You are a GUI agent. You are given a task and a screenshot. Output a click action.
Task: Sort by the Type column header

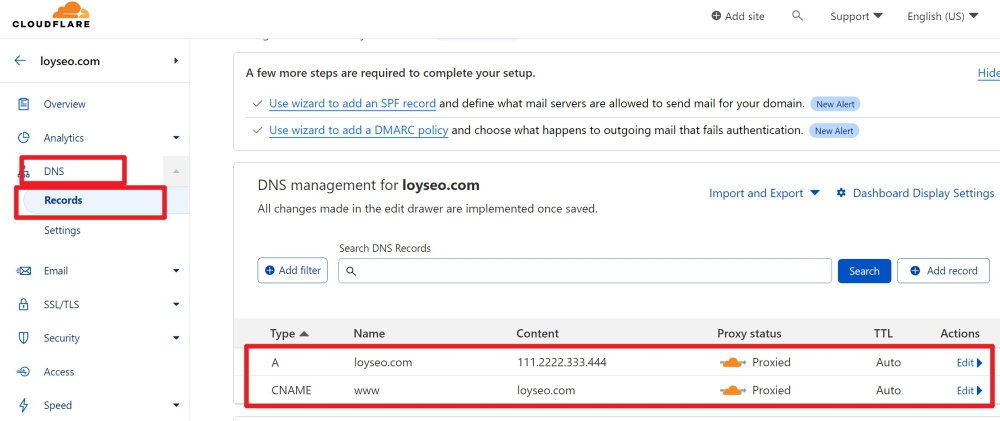(289, 334)
